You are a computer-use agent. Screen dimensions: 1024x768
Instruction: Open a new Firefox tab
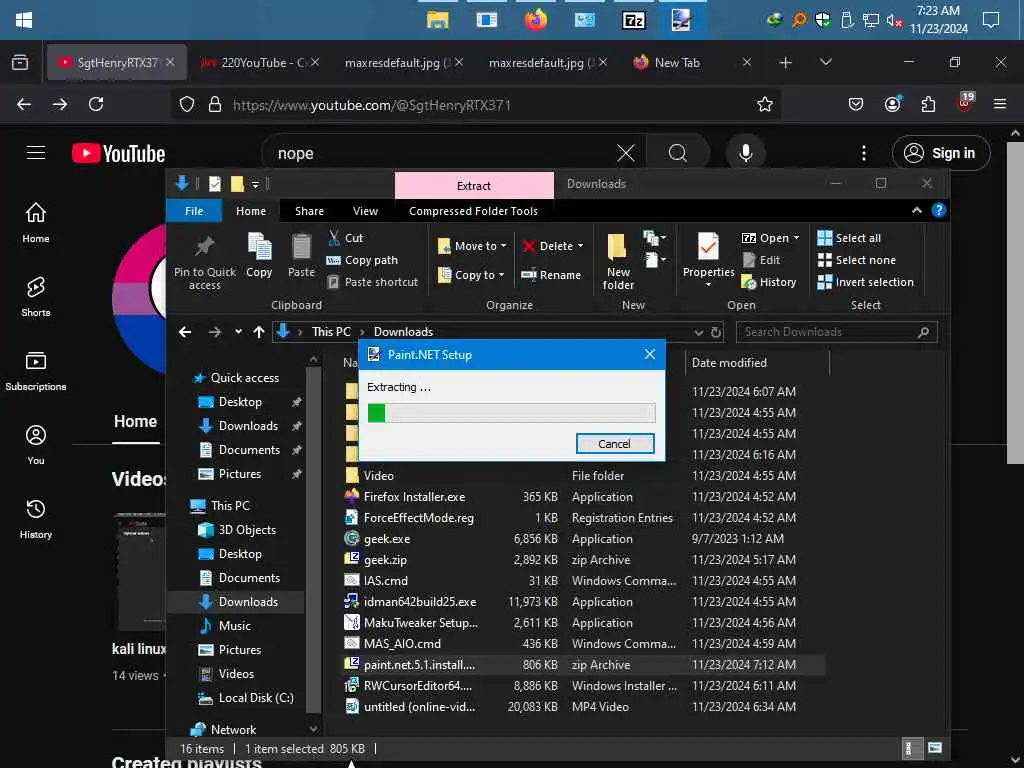click(x=786, y=63)
